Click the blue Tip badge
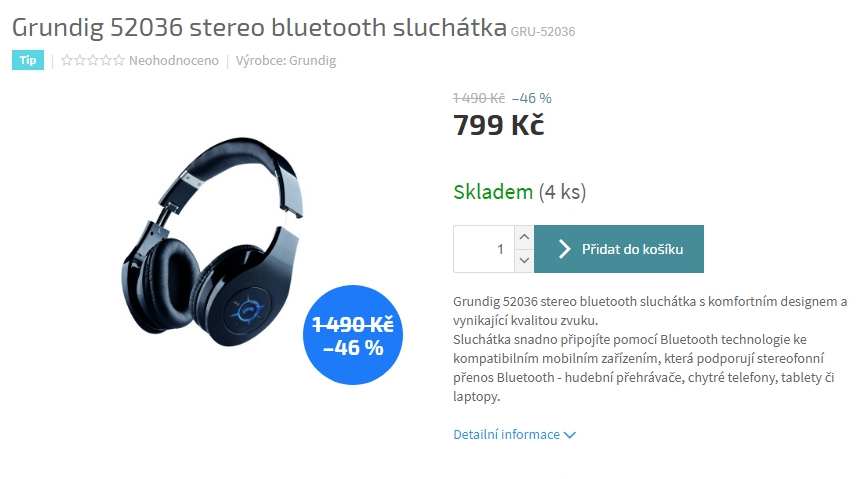866x479 pixels. coord(28,60)
